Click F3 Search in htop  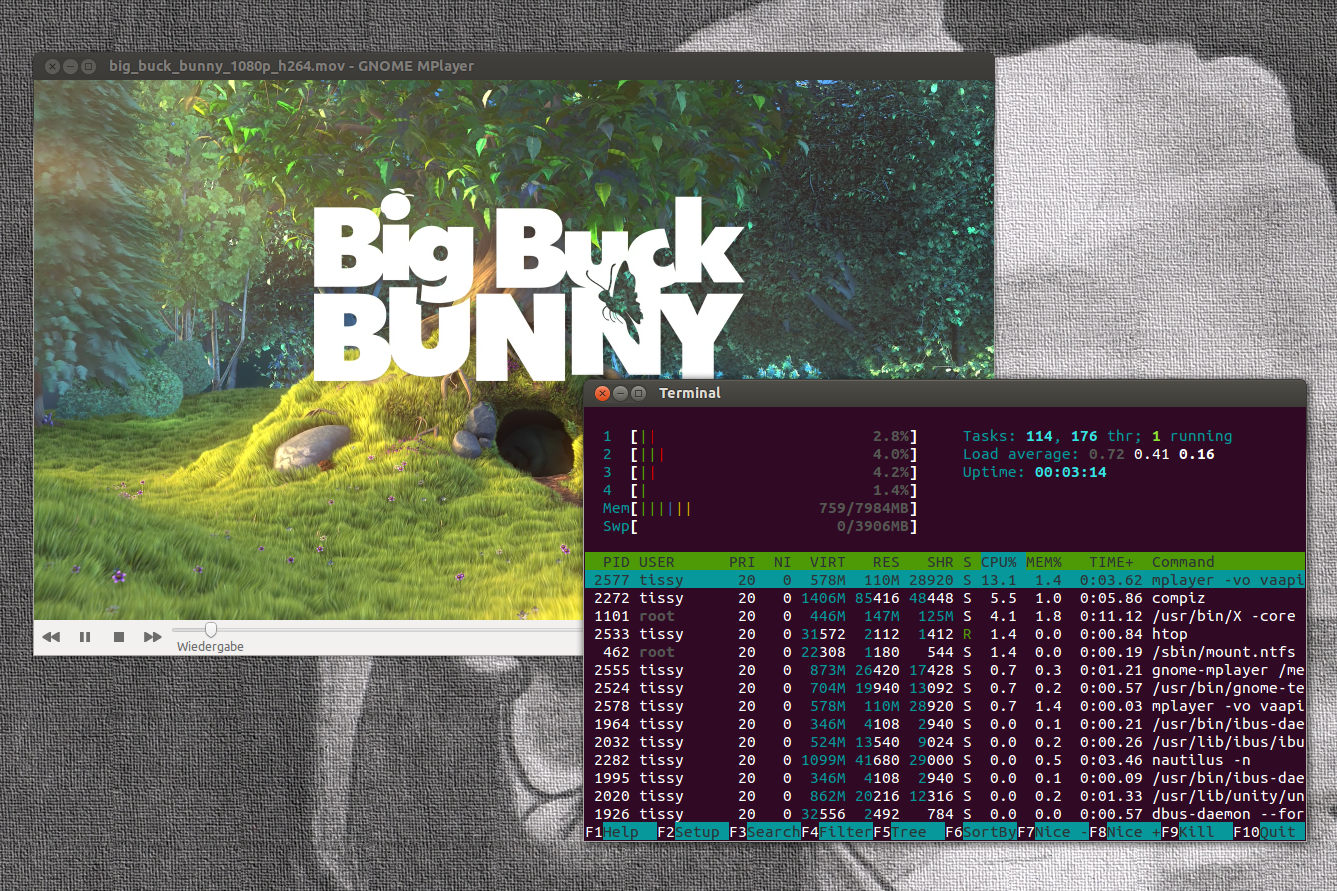[x=765, y=832]
